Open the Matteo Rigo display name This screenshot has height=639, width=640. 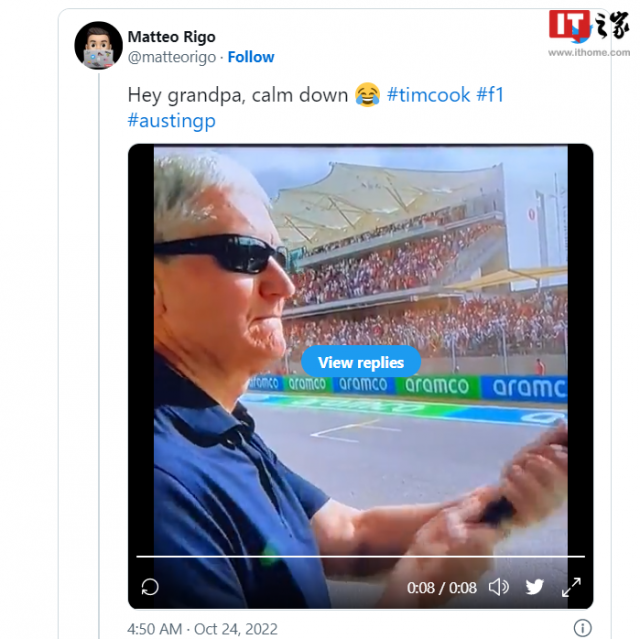171,37
